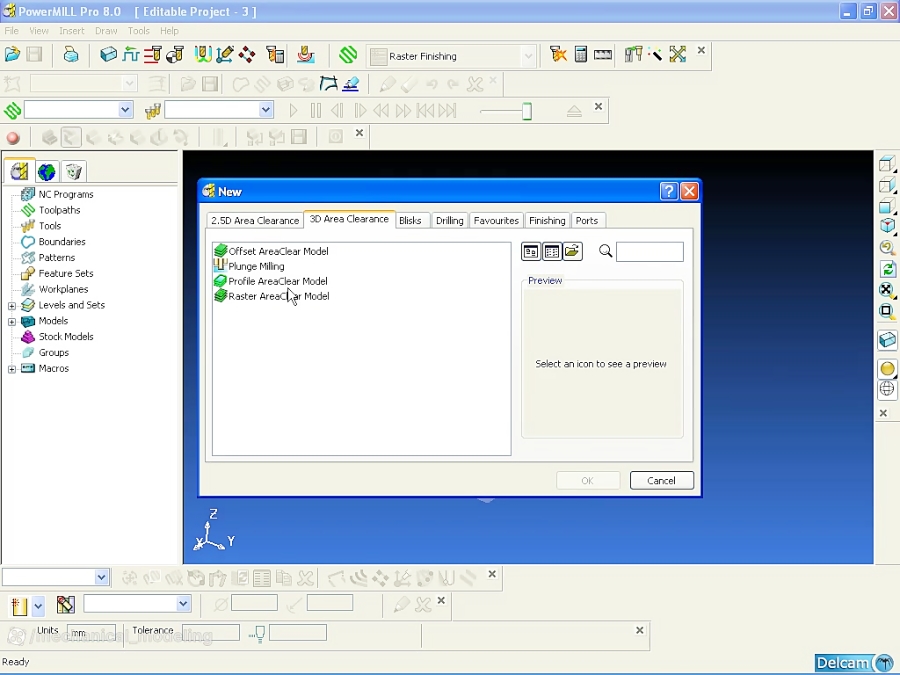The image size is (900, 675).
Task: Click list view button in New dialog
Action: (x=552, y=252)
